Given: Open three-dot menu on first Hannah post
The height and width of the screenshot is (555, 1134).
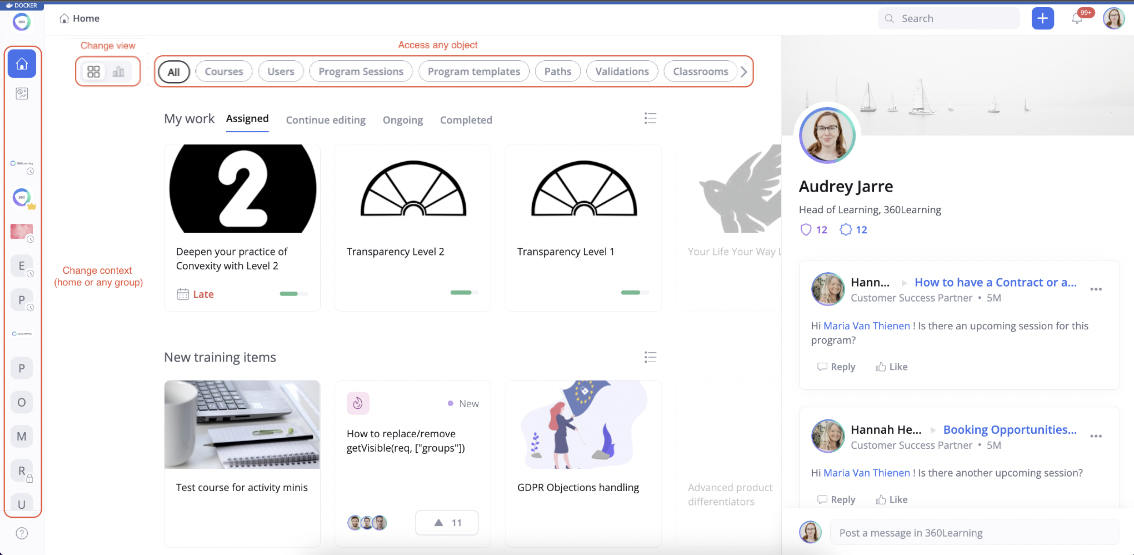Looking at the screenshot, I should click(1096, 290).
